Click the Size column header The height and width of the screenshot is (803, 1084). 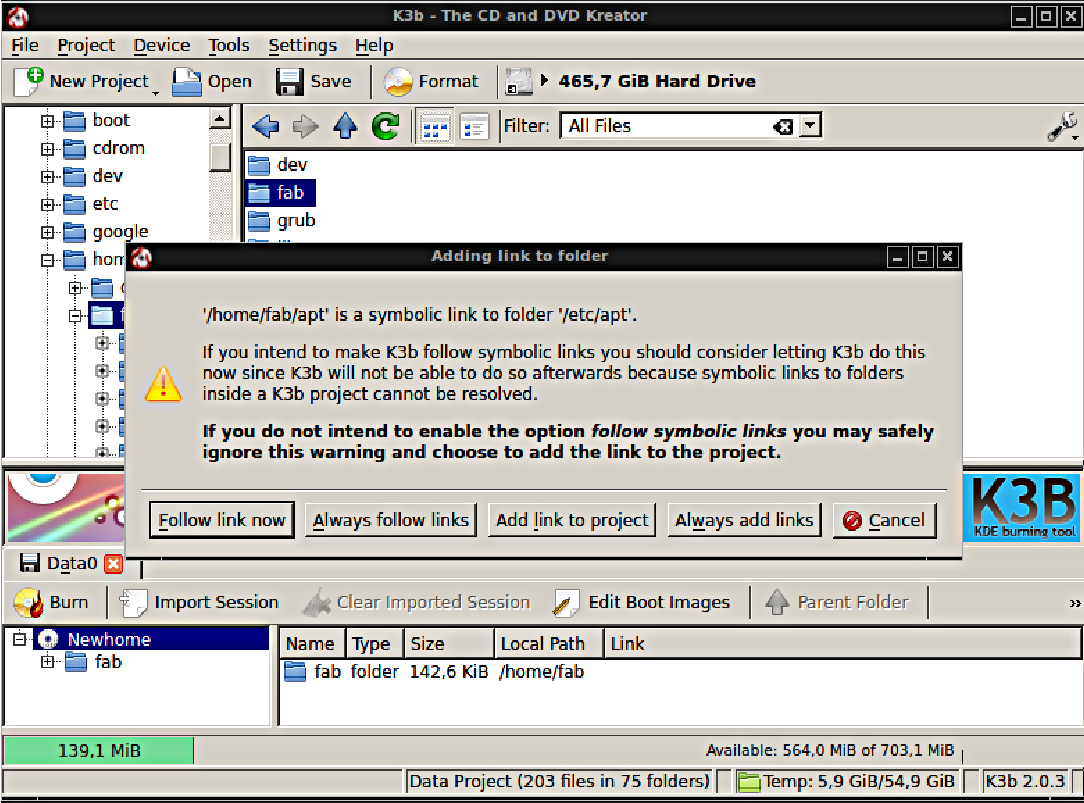pos(449,644)
